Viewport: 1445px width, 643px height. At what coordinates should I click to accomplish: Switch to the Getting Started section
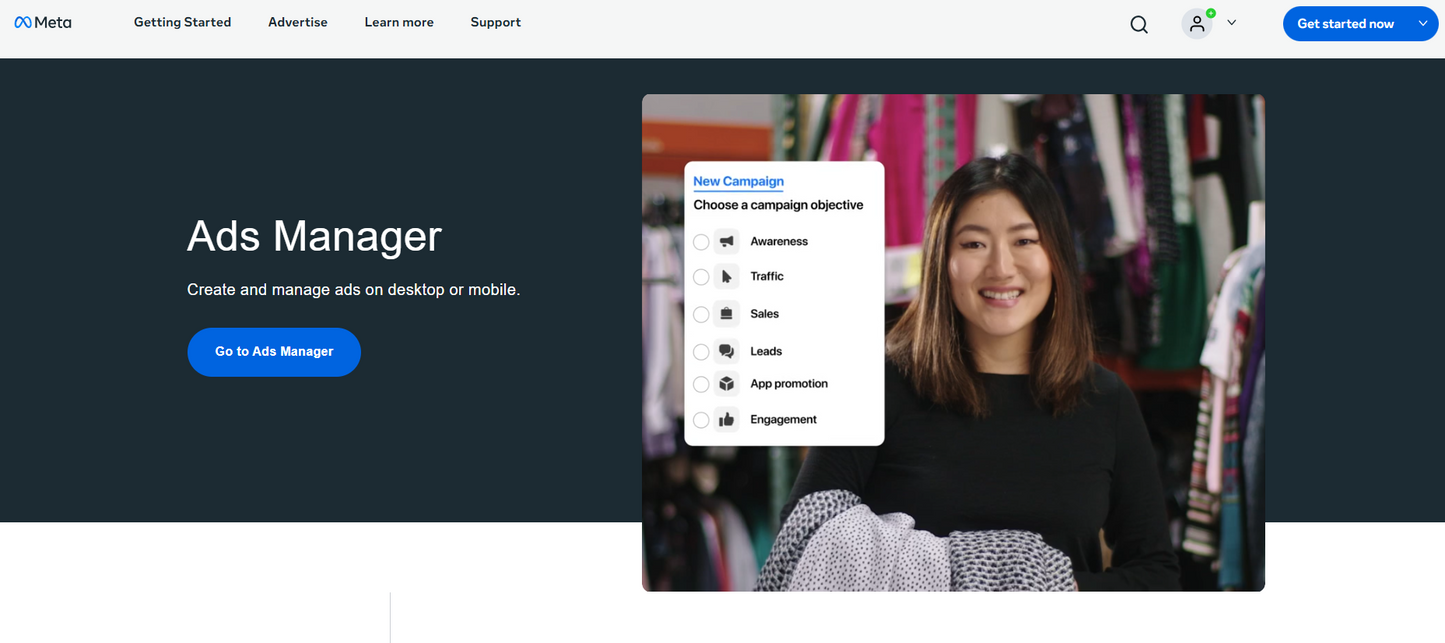(x=182, y=22)
